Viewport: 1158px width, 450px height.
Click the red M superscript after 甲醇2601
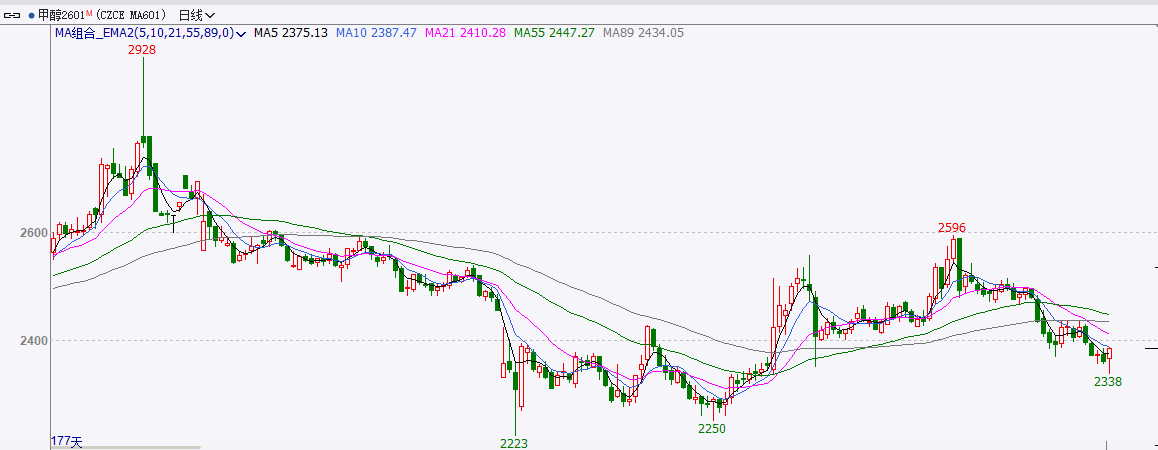89,13
